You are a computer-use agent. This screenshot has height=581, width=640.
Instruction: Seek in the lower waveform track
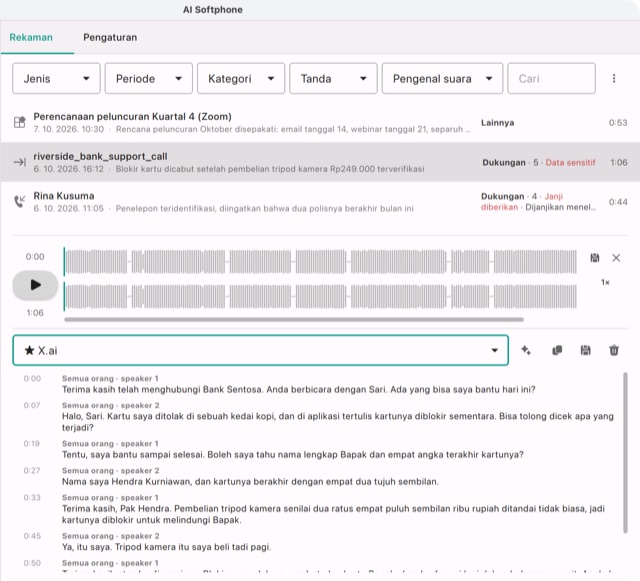tap(320, 296)
